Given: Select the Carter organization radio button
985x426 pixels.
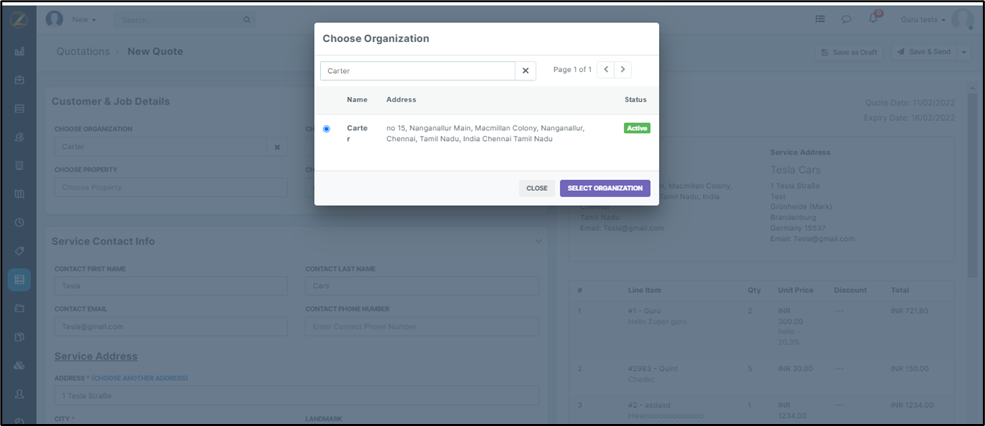Looking at the screenshot, I should coord(326,129).
